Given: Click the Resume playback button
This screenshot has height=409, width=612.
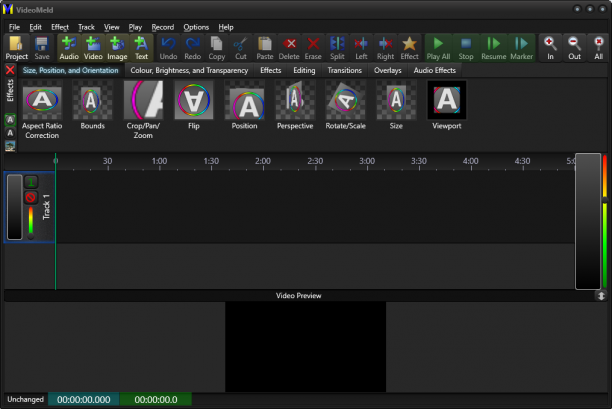Looking at the screenshot, I should (x=494, y=48).
